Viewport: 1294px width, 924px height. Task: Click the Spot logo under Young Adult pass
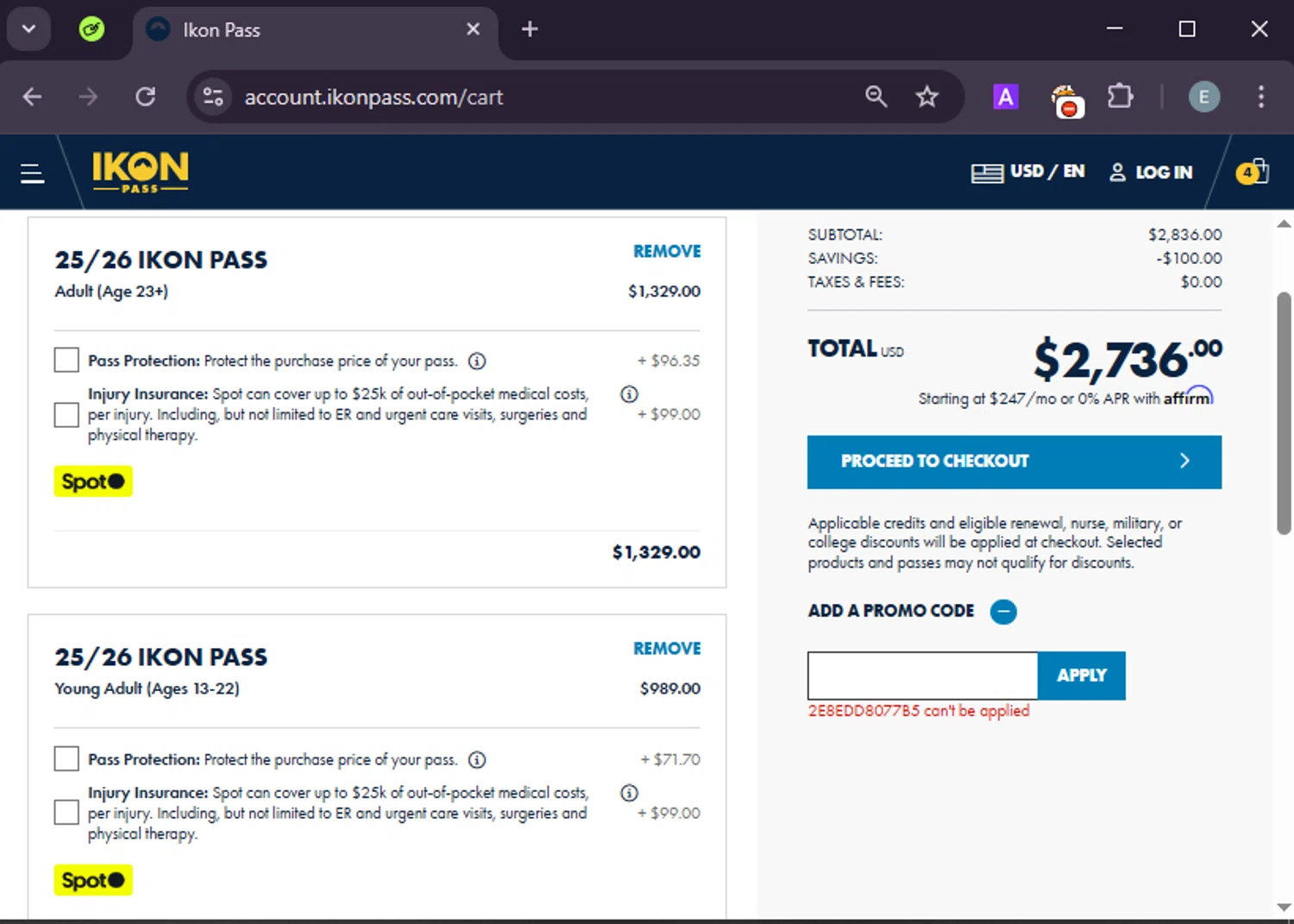(x=93, y=880)
